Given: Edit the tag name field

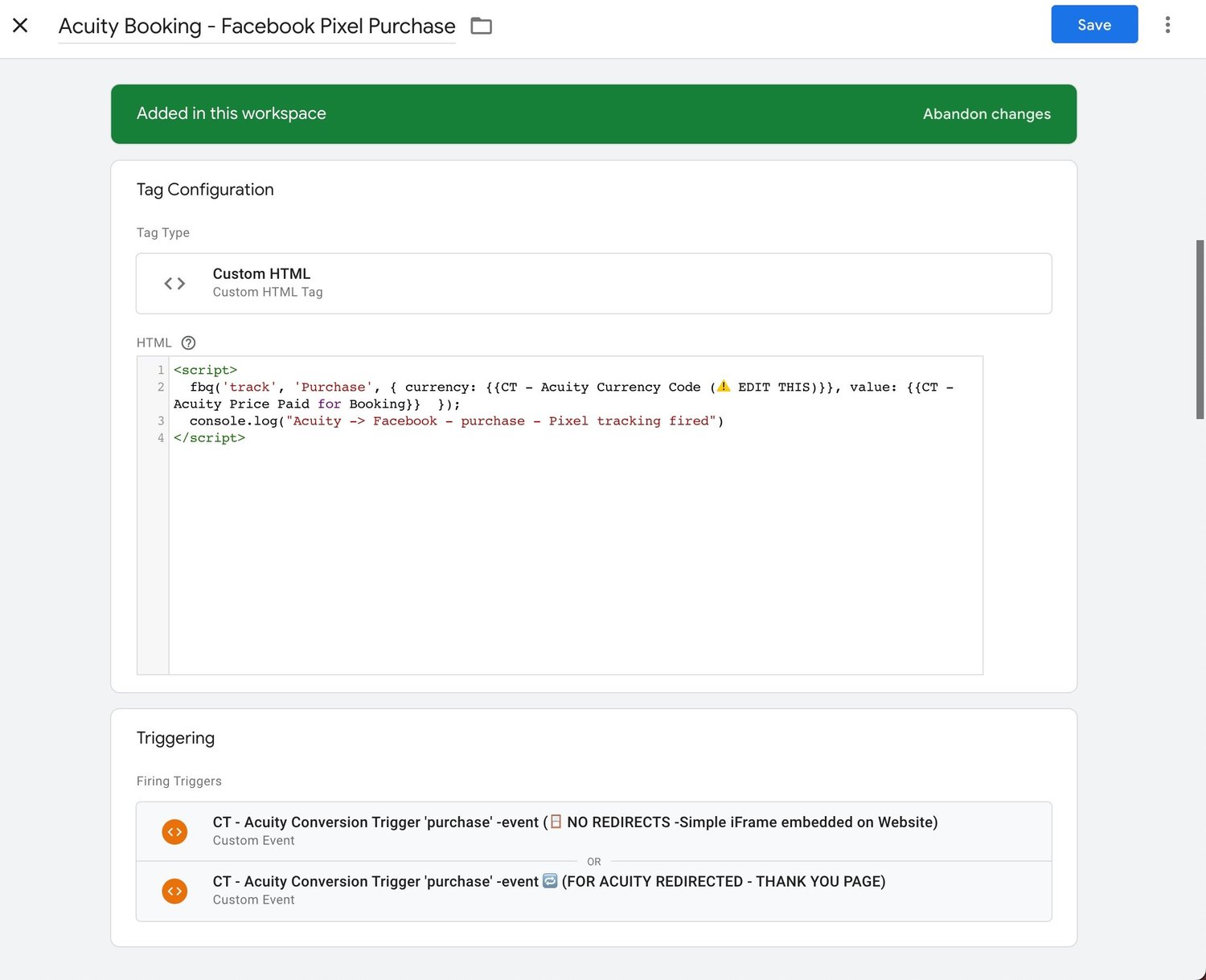Looking at the screenshot, I should click(256, 27).
